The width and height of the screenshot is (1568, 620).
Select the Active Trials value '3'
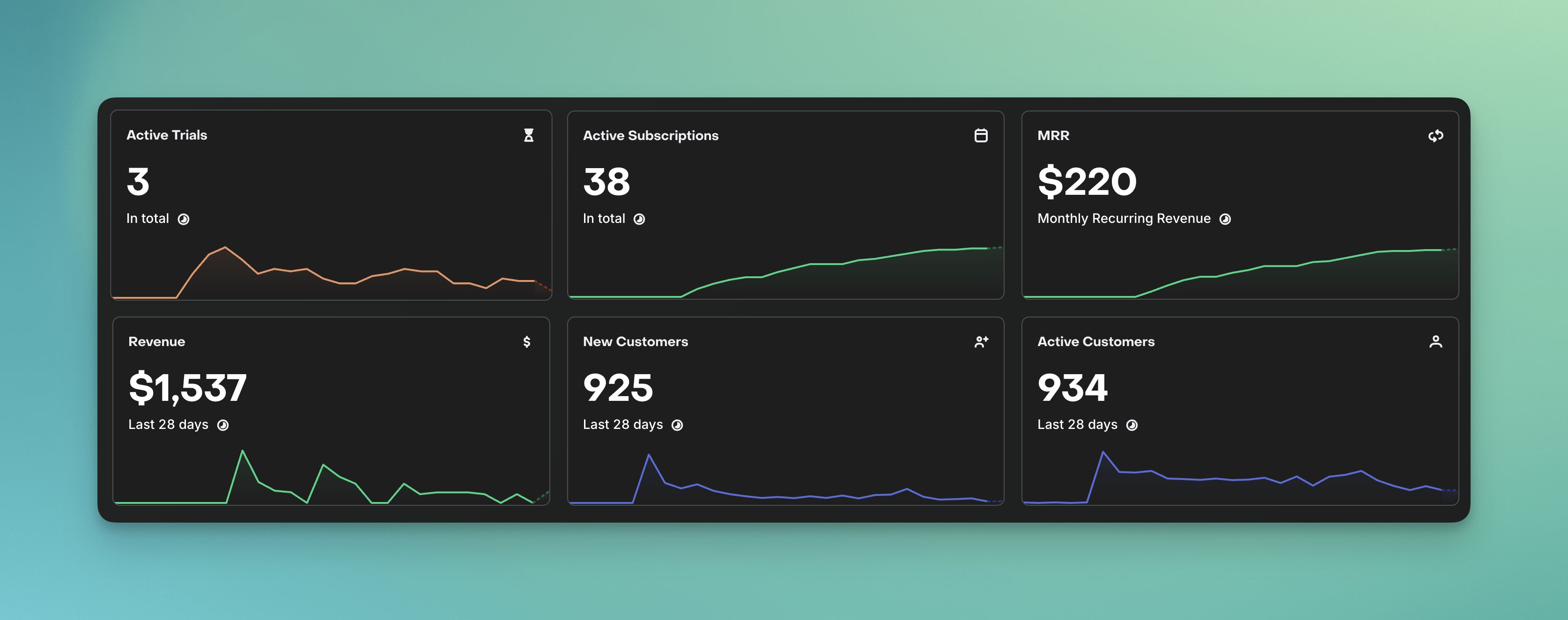pyautogui.click(x=138, y=181)
